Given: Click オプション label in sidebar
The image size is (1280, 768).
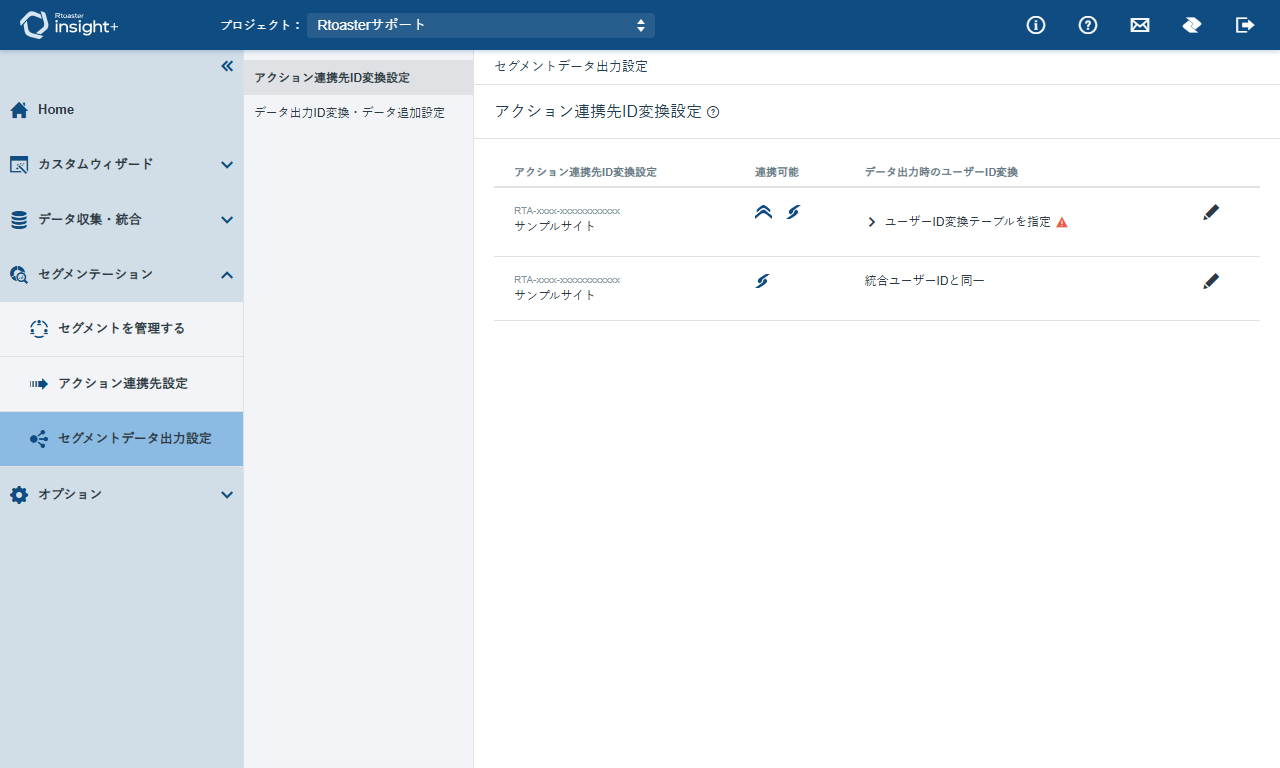Looking at the screenshot, I should [x=70, y=494].
